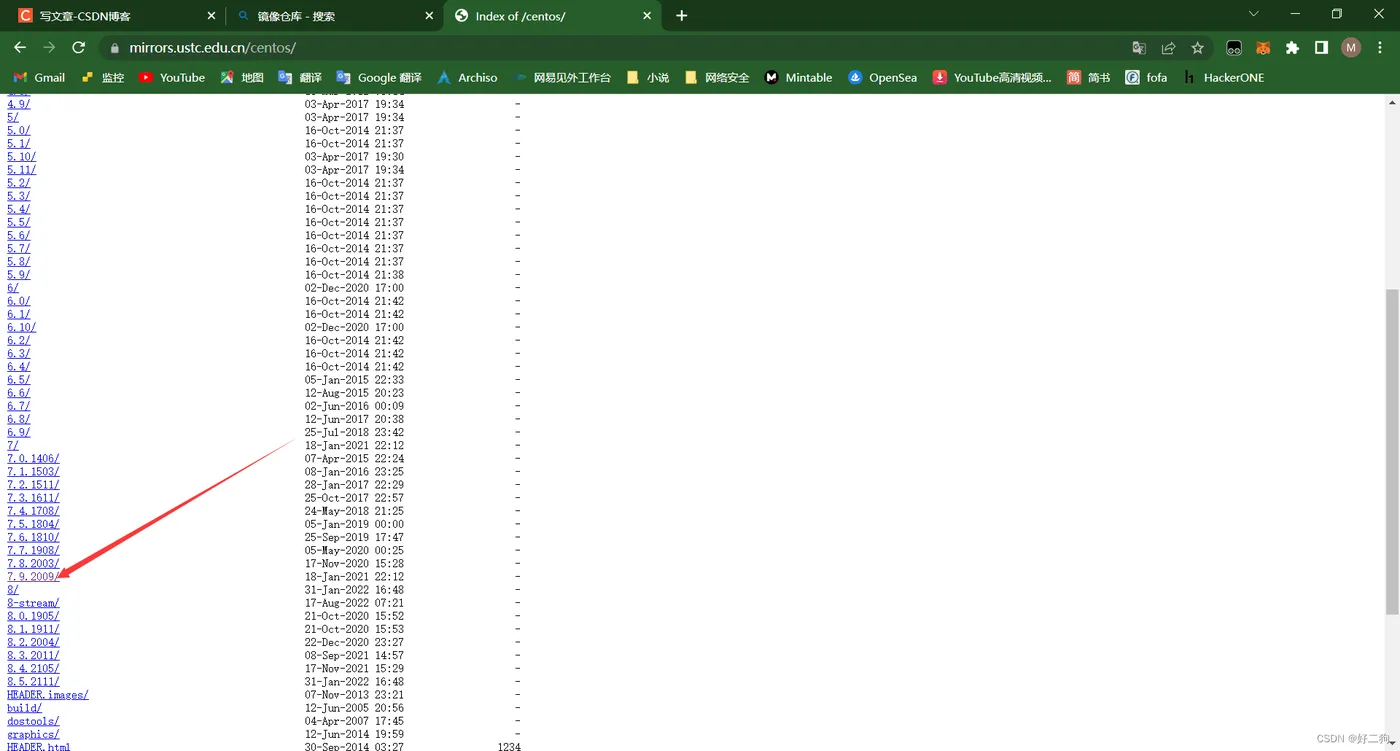Open the Google Translate page icon in address bar
1400x751 pixels.
(1139, 47)
